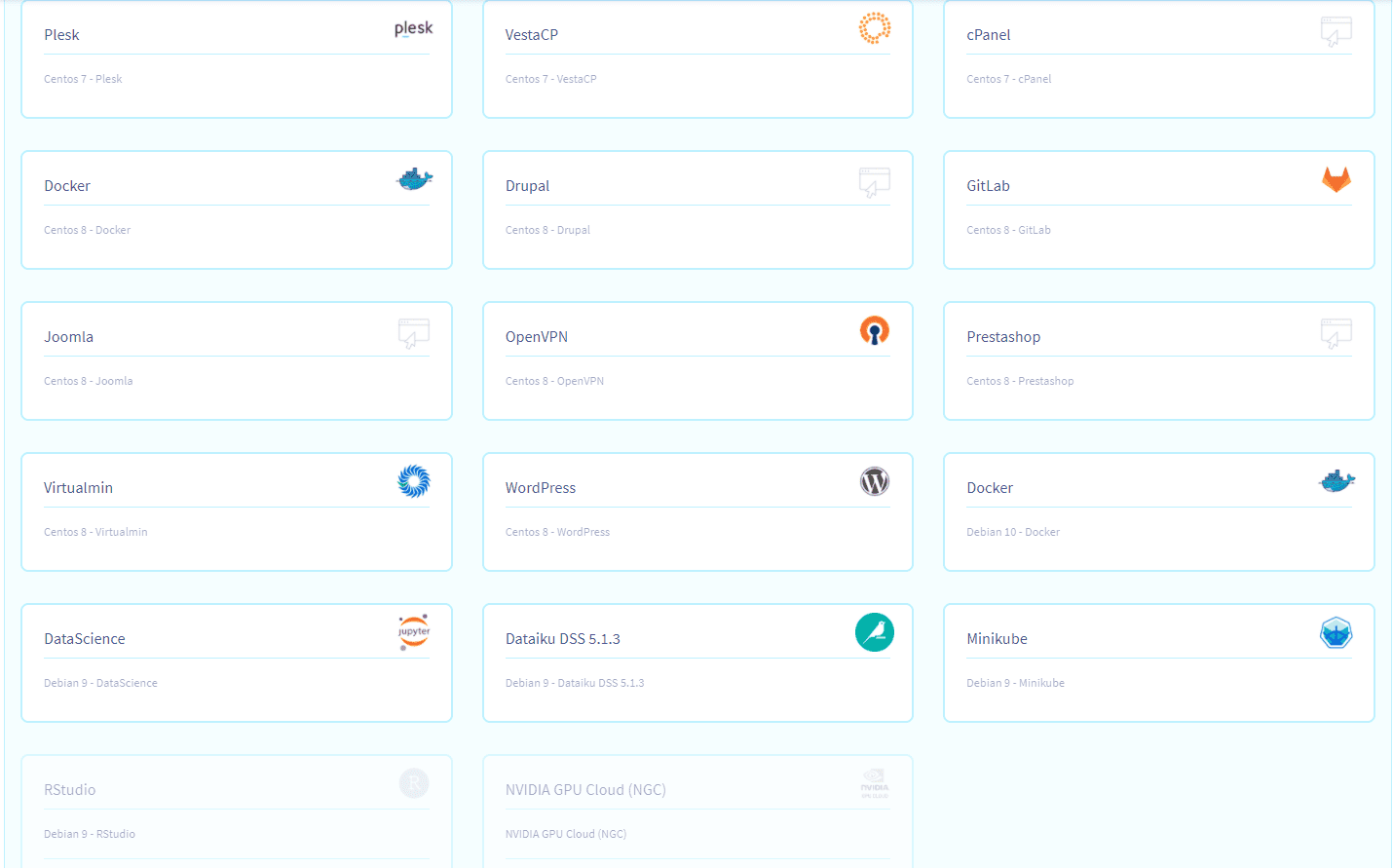1393x868 pixels.
Task: Click the Docker whale on Debian 10 card
Action: (1336, 481)
